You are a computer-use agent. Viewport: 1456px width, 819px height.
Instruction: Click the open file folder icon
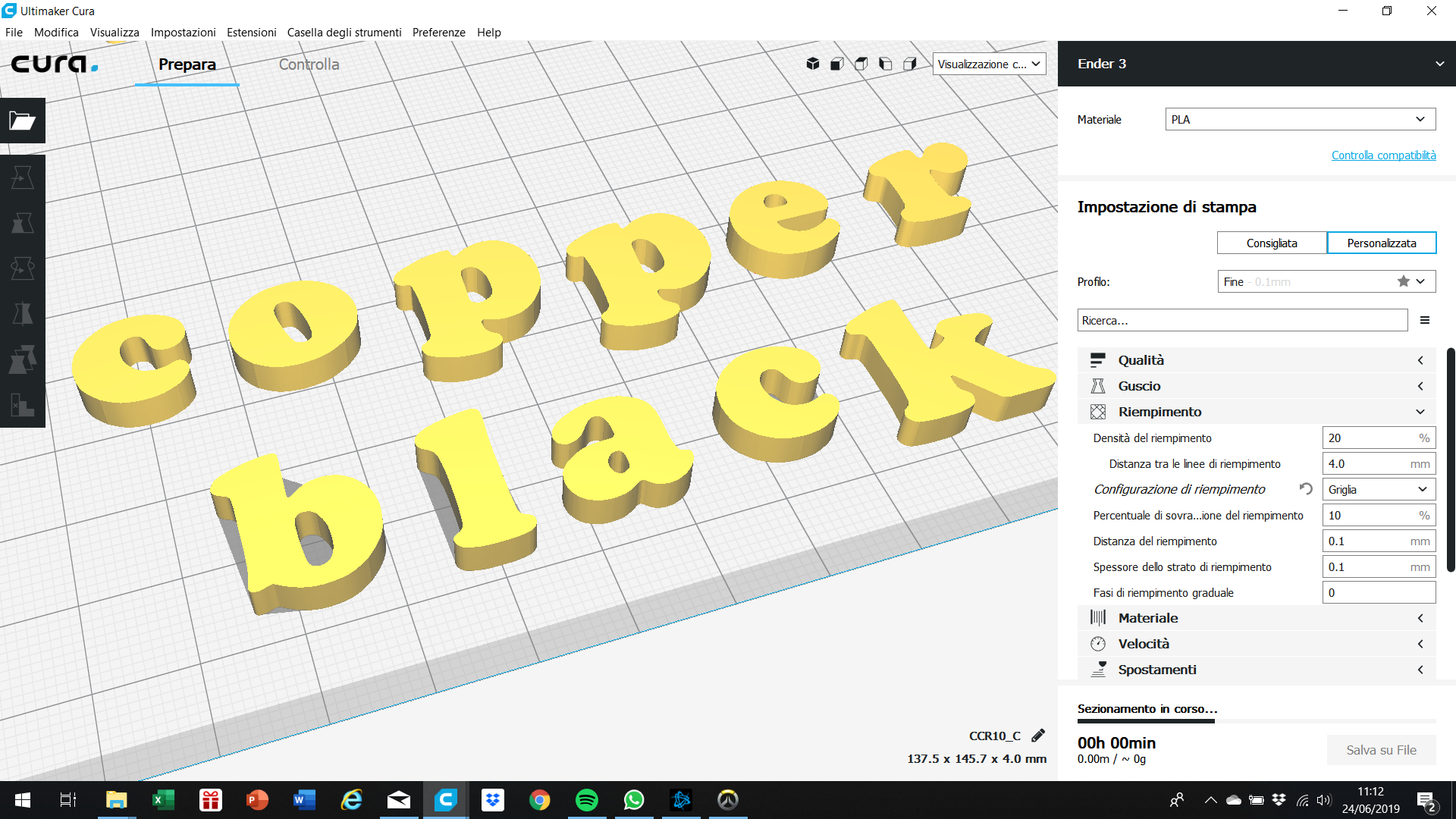[22, 121]
